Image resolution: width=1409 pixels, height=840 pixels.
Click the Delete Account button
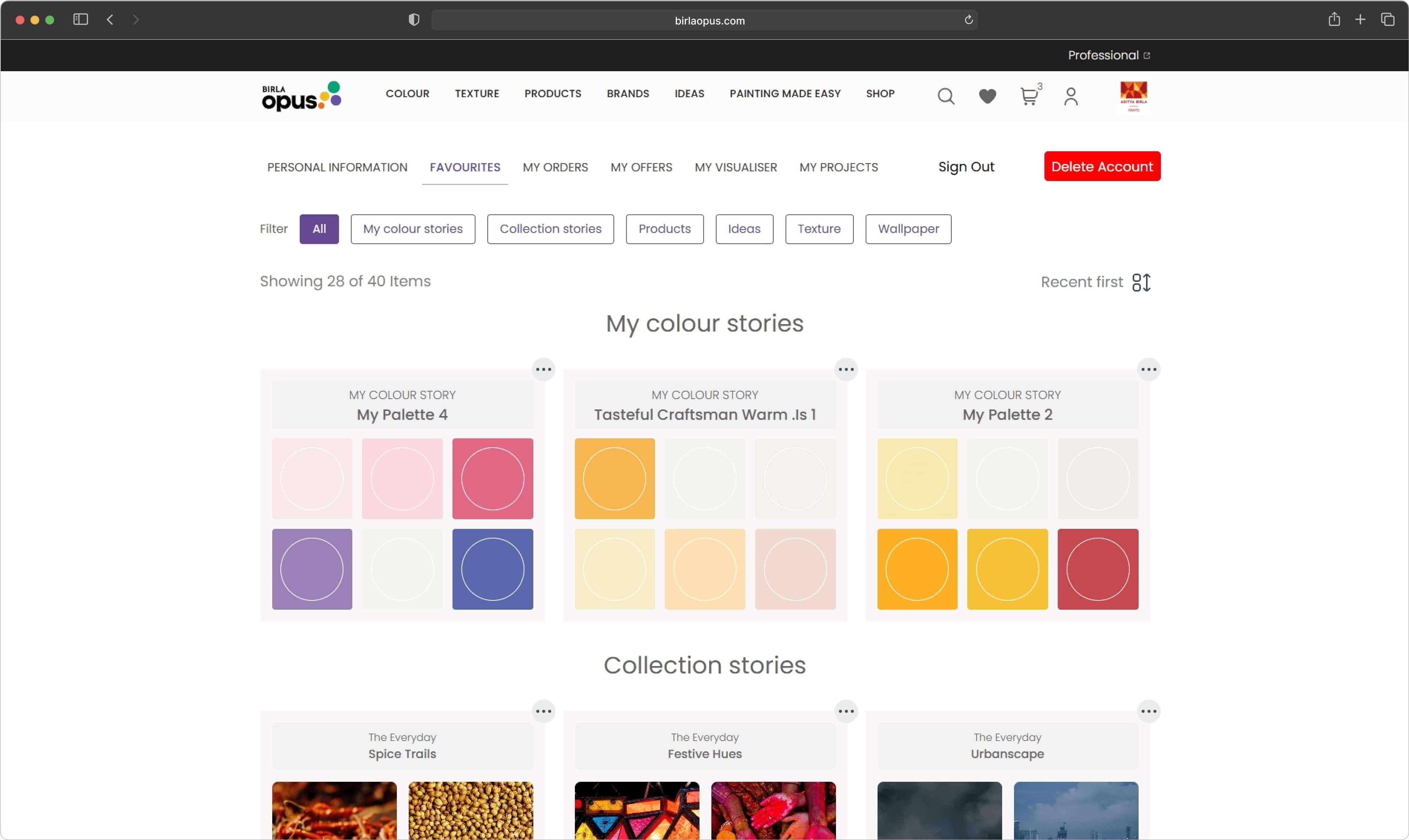point(1102,167)
